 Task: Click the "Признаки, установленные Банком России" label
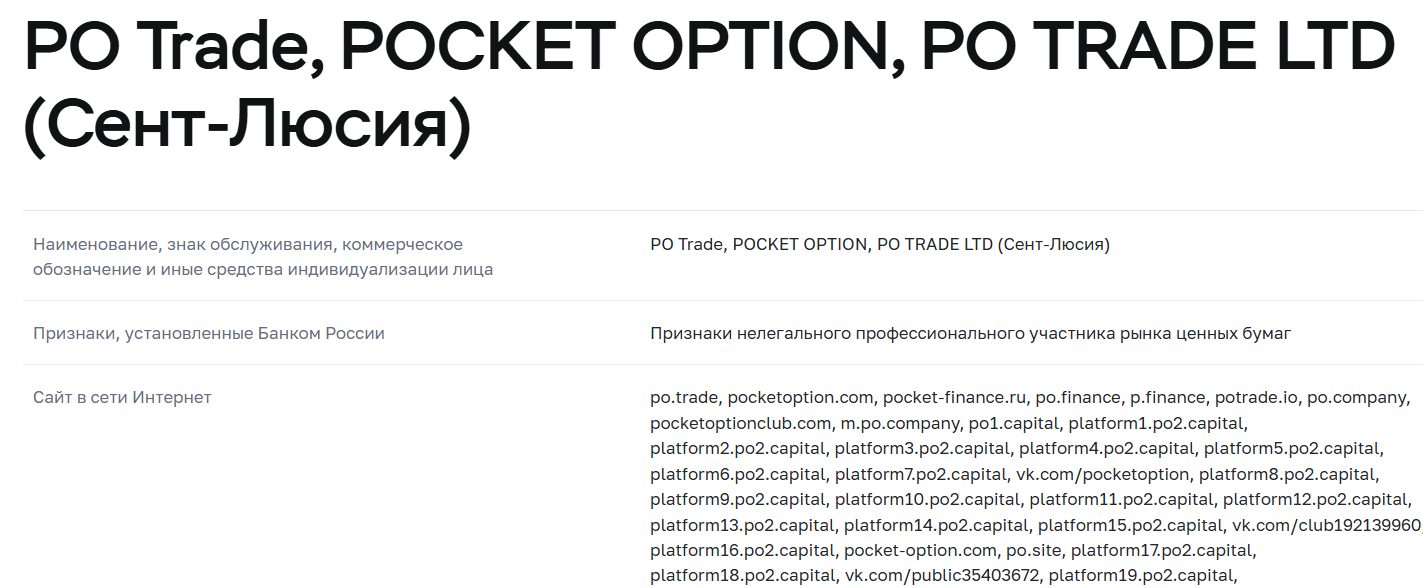[208, 333]
